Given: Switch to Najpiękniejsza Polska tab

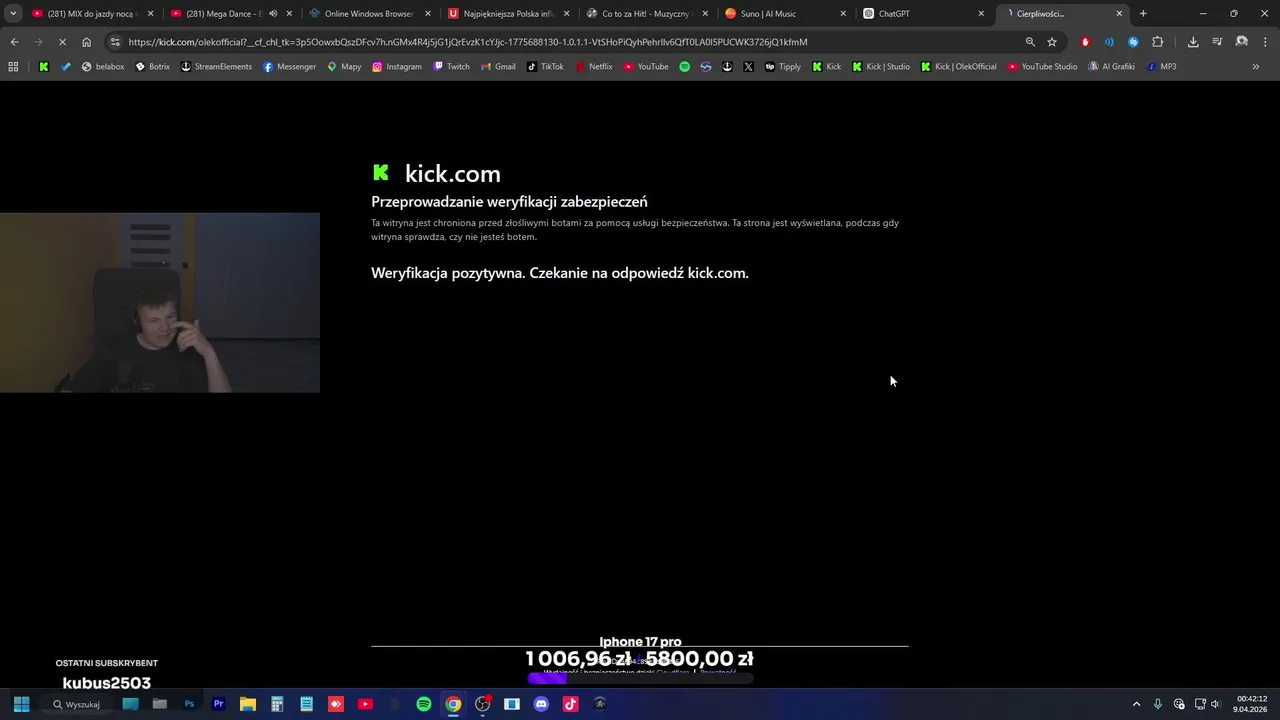Looking at the screenshot, I should click(x=508, y=14).
